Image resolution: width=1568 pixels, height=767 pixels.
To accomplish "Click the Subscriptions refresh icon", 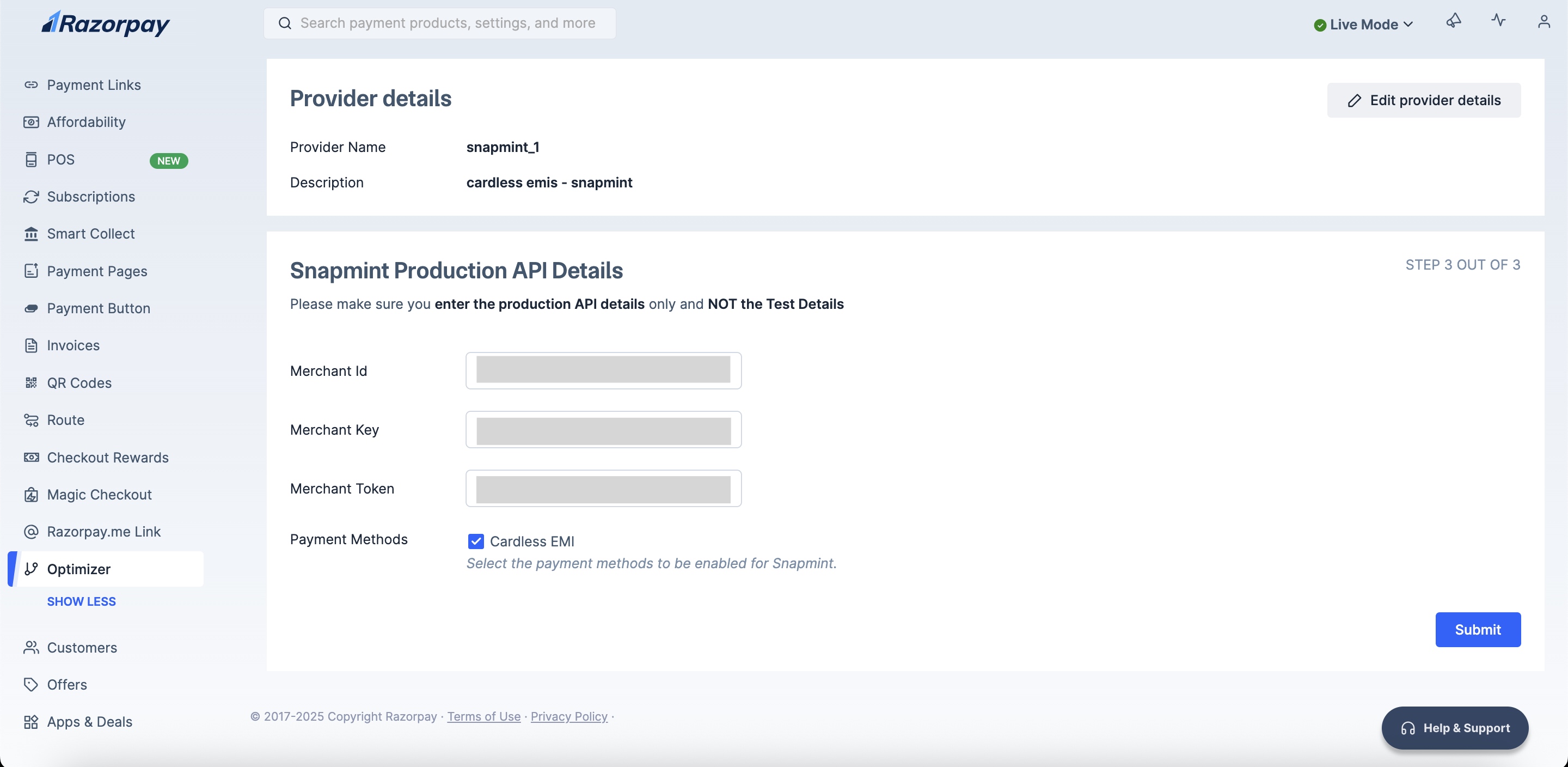I will (31, 197).
